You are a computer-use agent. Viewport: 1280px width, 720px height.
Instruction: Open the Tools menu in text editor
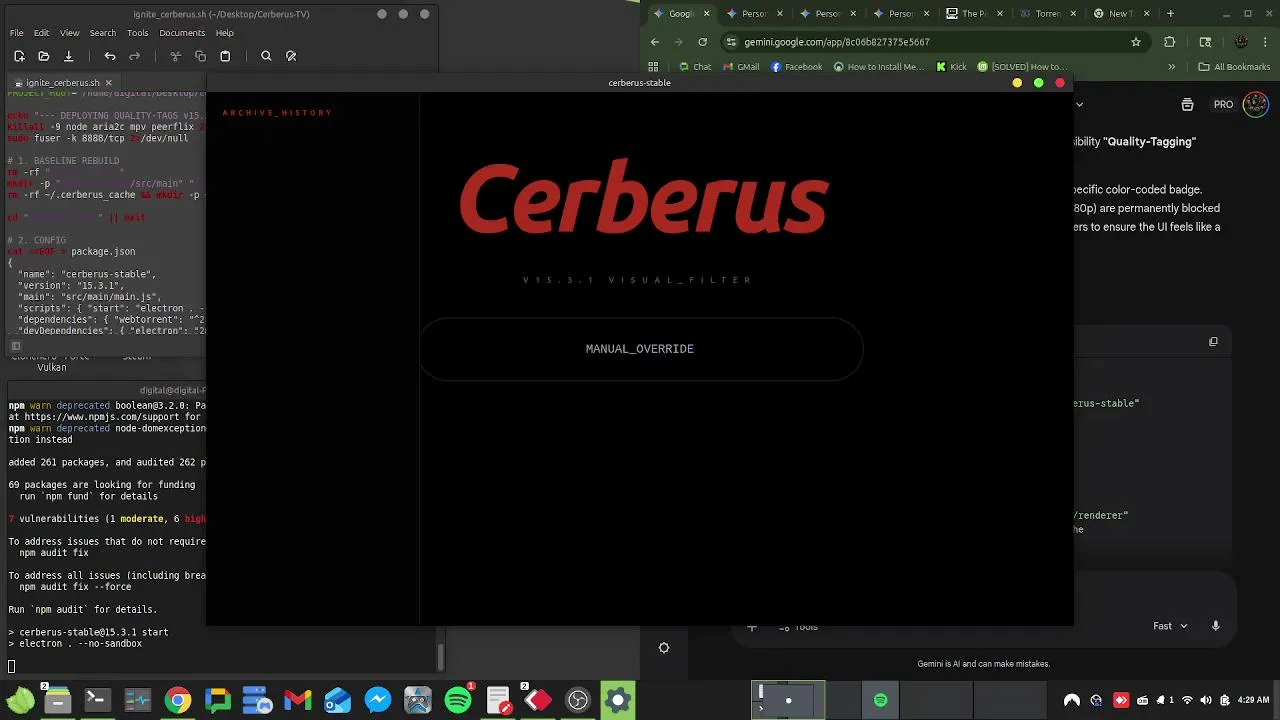pyautogui.click(x=138, y=33)
